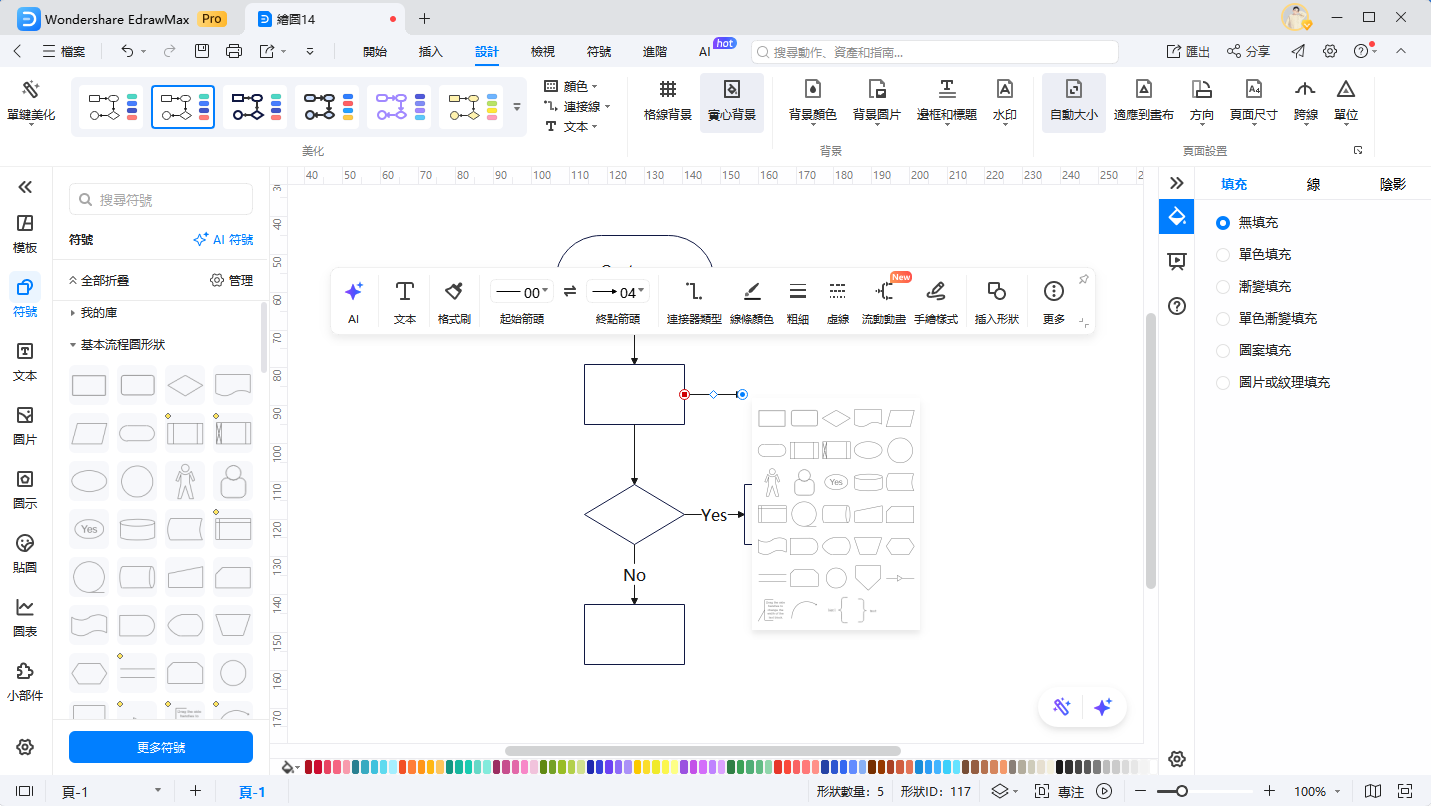Switch to the 插入 ribbon tab

tap(430, 52)
